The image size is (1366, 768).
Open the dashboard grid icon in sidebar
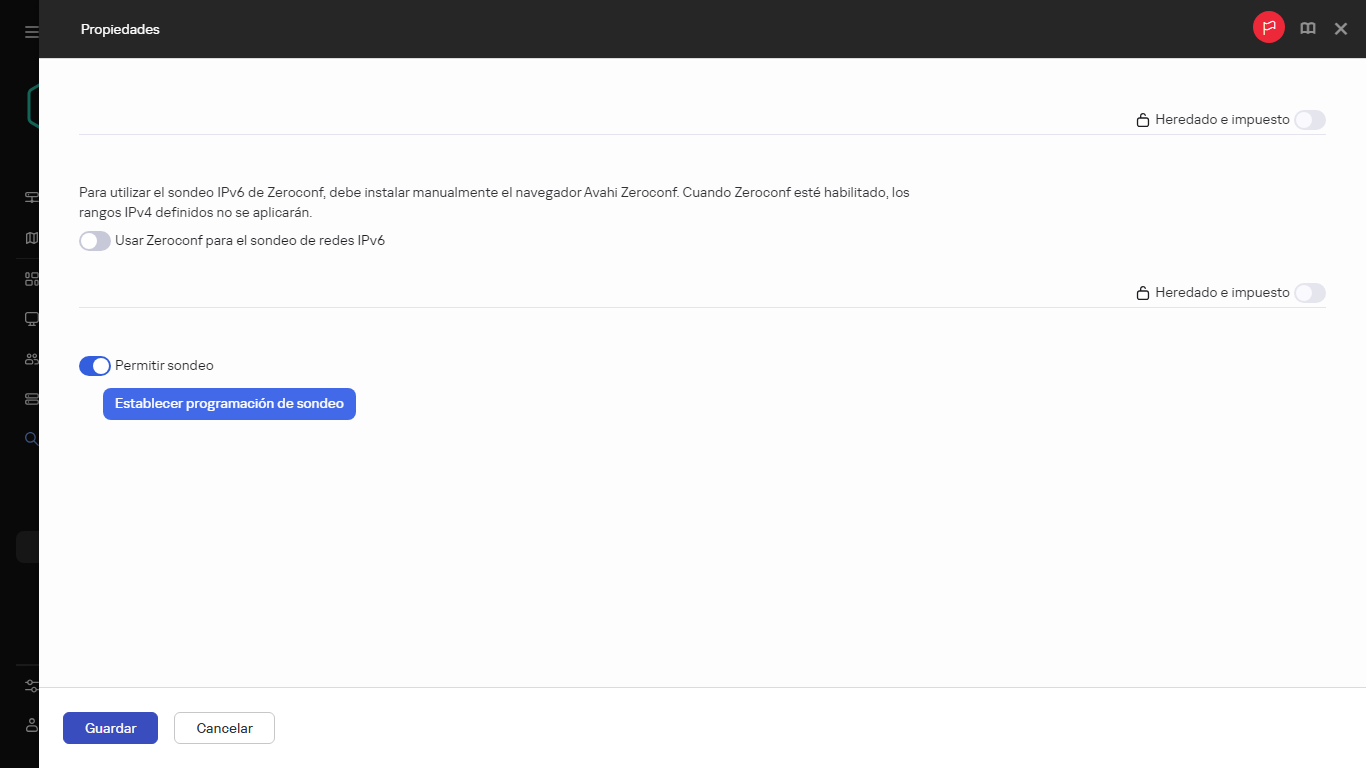pos(32,279)
